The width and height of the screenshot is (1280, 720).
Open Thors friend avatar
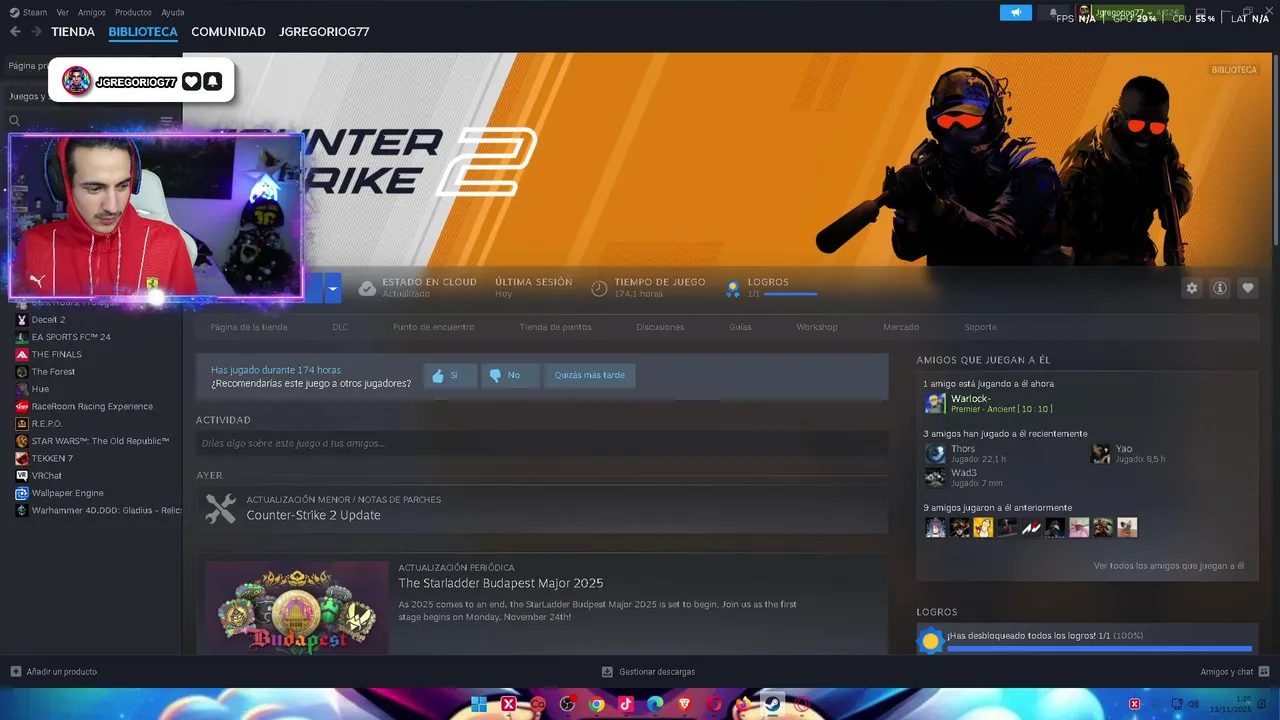click(935, 454)
